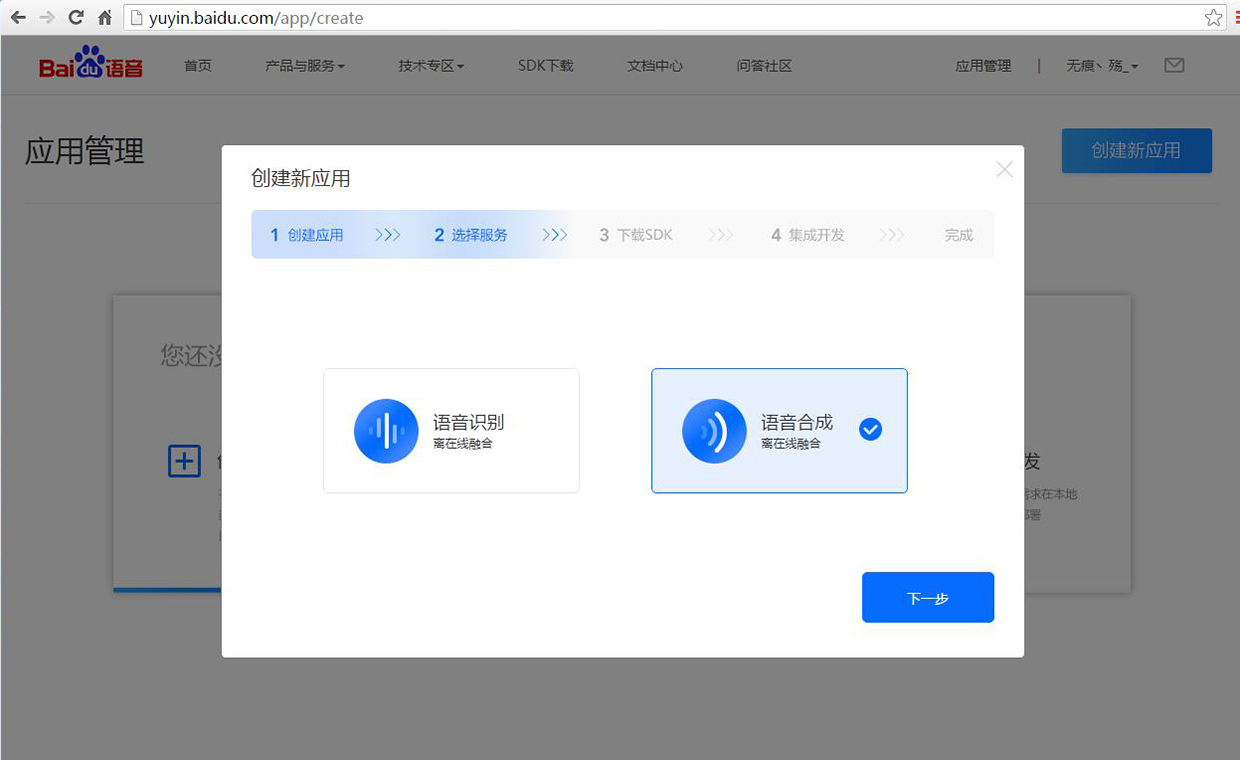Bookmark page with the star icon

point(1213,17)
